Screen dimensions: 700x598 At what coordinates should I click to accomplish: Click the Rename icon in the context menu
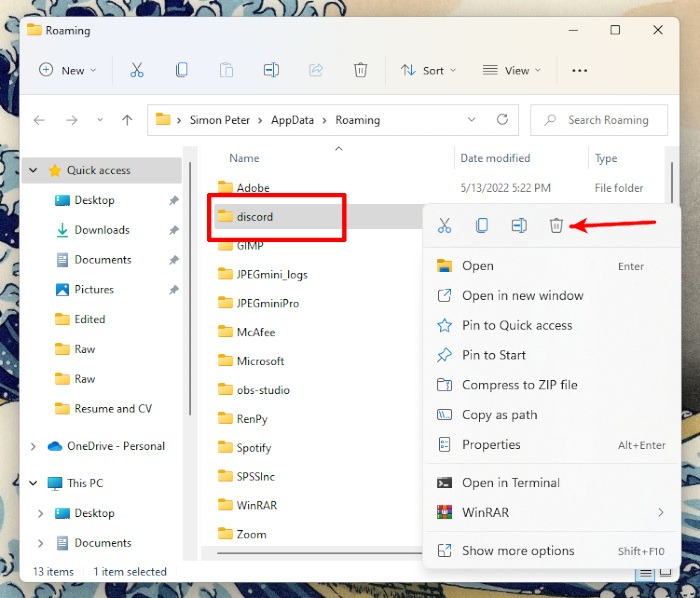pyautogui.click(x=519, y=225)
